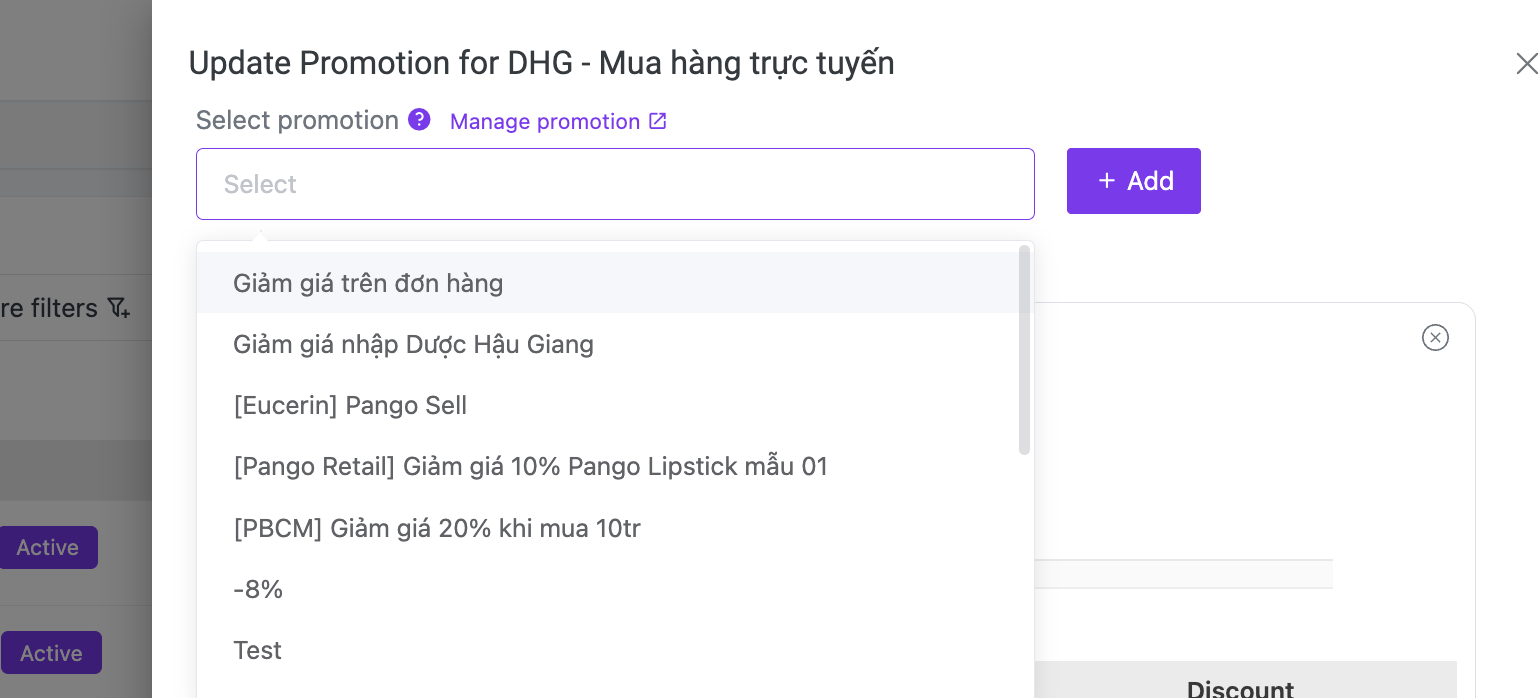Open the Manage promotion link
Image resolution: width=1540 pixels, height=698 pixels.
point(545,122)
